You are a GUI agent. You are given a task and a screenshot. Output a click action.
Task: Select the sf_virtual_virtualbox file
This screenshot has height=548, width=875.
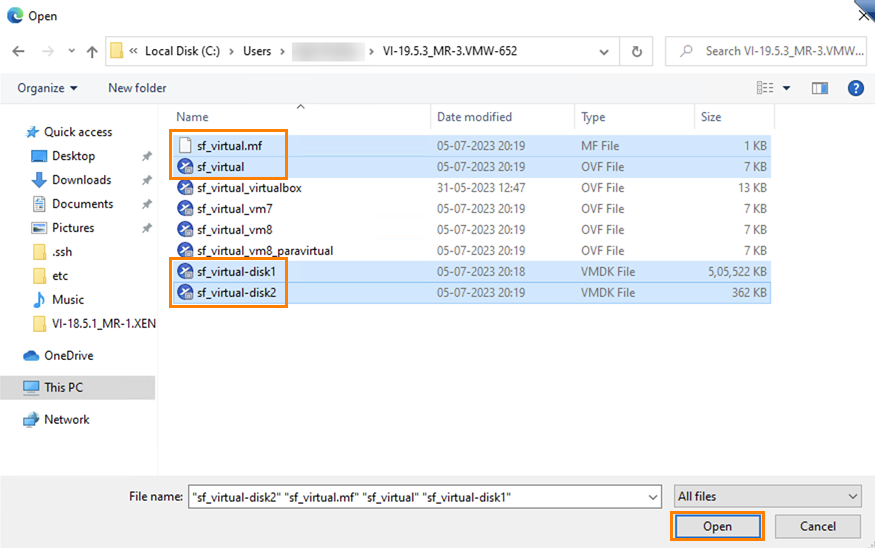(x=249, y=188)
